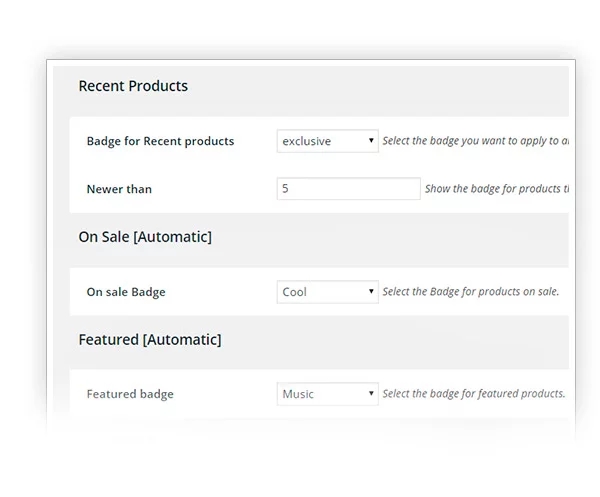Click the Featured [Automatic] section heading
The image size is (600, 497).
click(x=150, y=340)
